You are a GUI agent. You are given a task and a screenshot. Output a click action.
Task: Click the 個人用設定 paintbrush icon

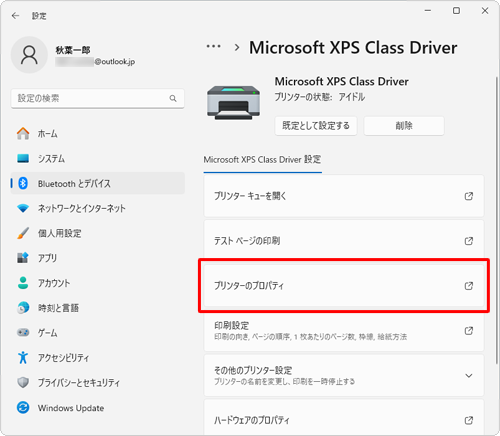23,233
